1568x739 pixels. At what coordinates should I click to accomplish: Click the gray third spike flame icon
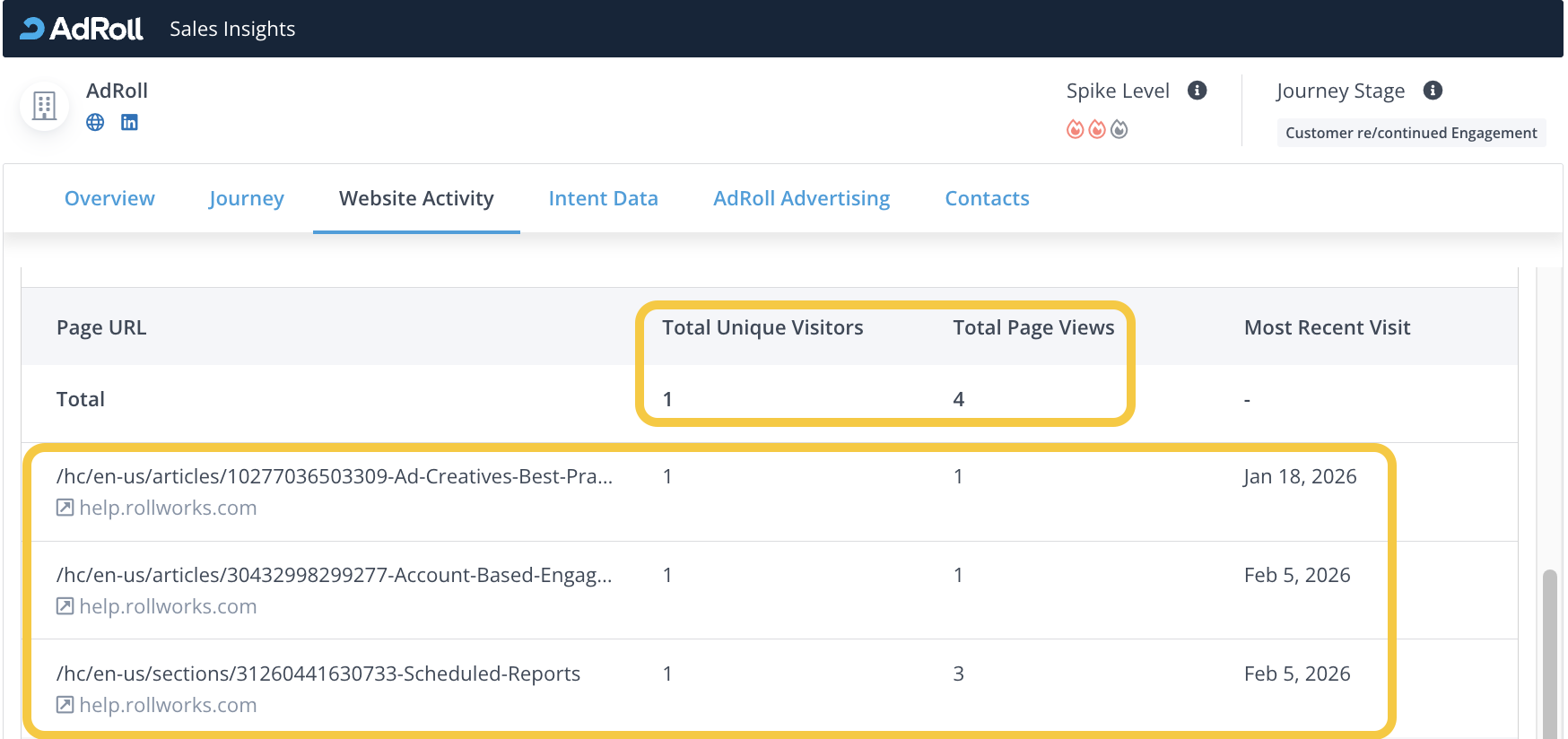(1119, 129)
